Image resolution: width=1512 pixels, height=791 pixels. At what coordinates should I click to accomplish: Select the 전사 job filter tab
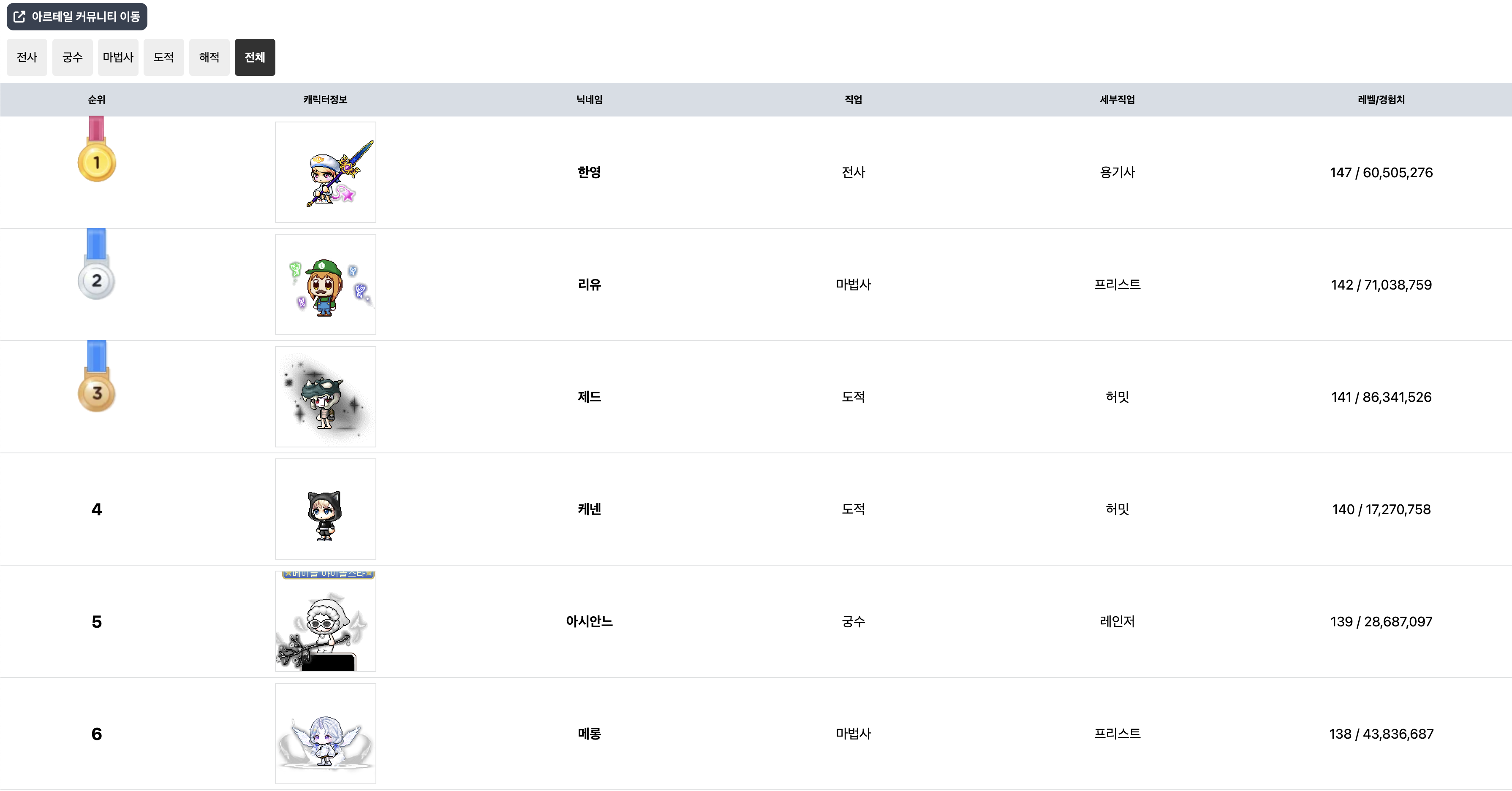(27, 57)
